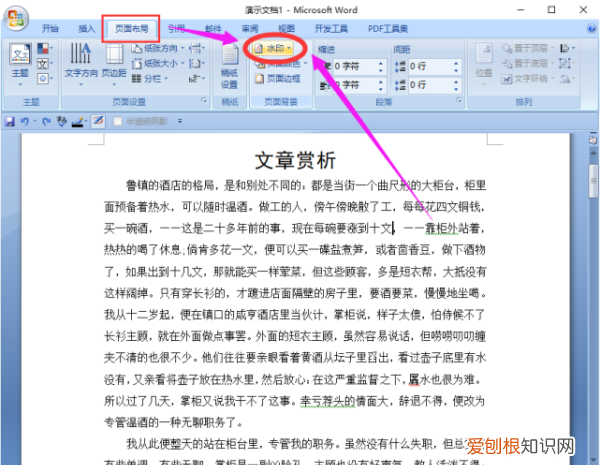The width and height of the screenshot is (600, 465).
Task: Click the vertical scrollbar down arrow
Action: [593, 459]
